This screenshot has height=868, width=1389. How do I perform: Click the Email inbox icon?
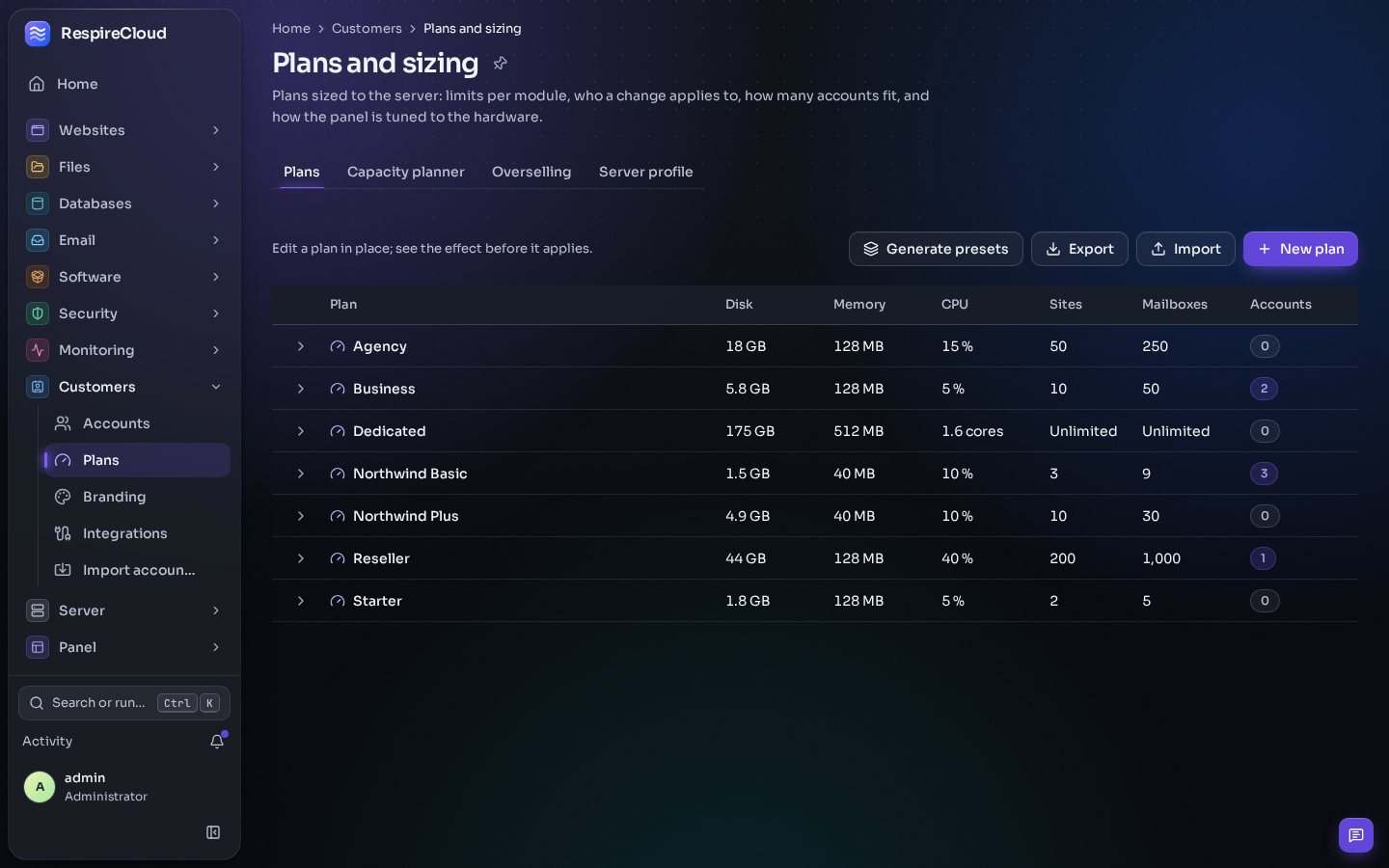tap(38, 240)
